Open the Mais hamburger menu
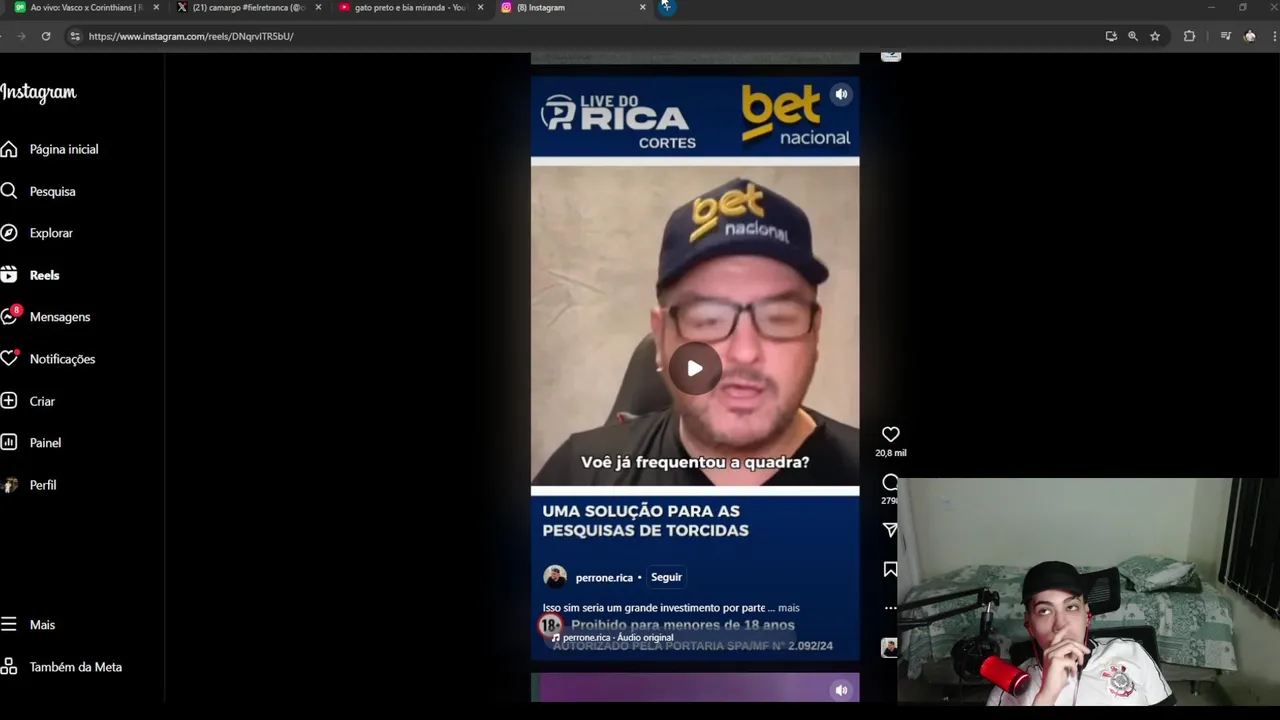The width and height of the screenshot is (1280, 720). 9,624
